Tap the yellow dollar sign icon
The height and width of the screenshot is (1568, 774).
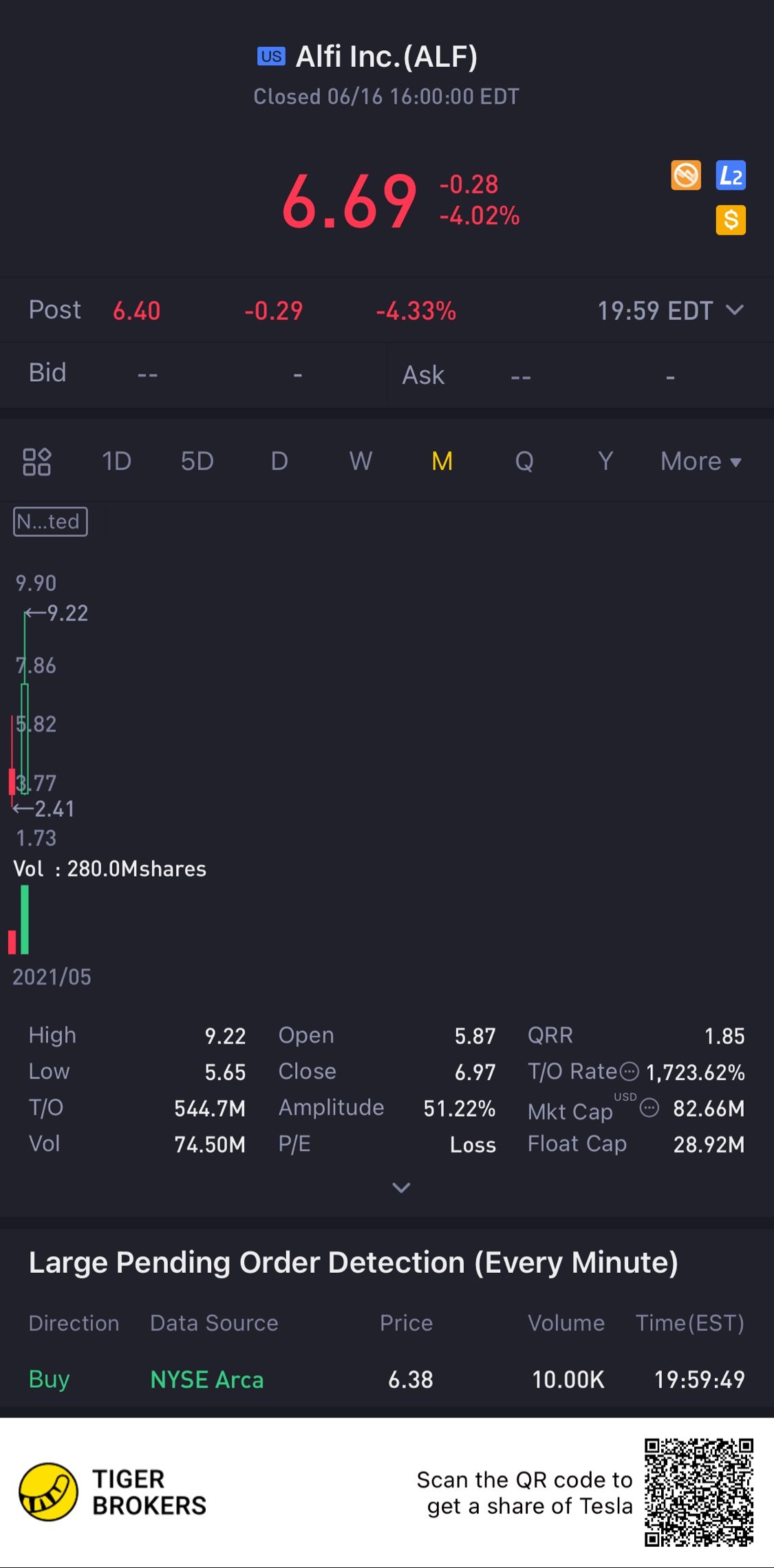click(731, 220)
